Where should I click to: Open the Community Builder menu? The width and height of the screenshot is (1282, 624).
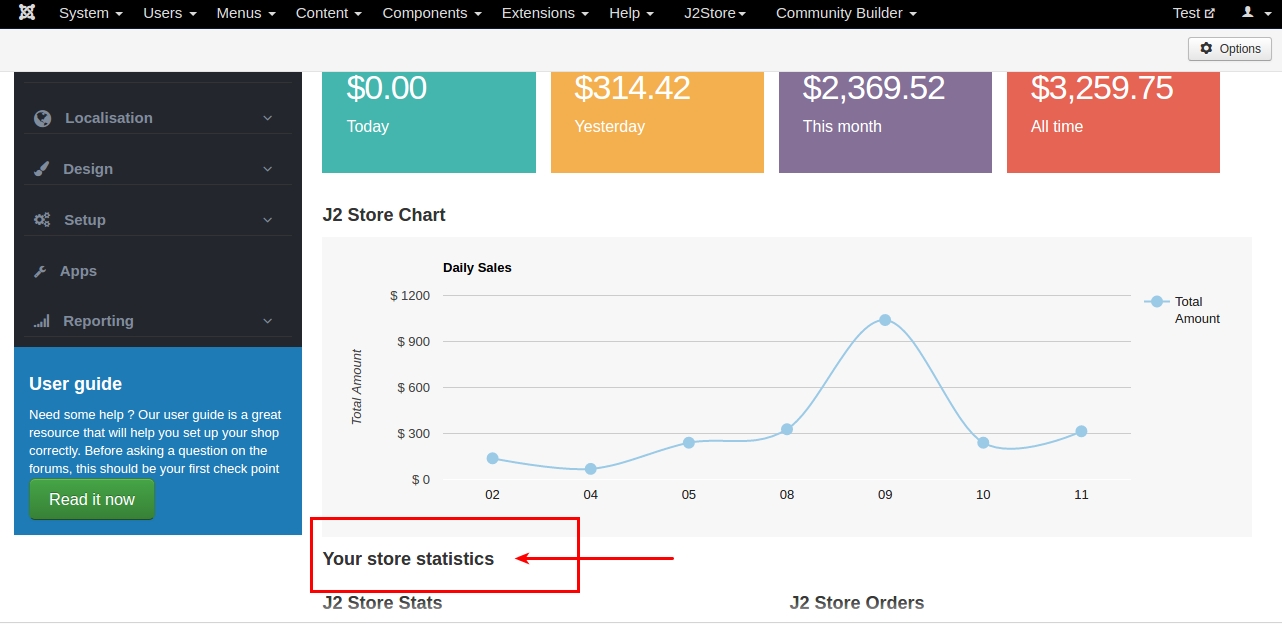(x=845, y=13)
